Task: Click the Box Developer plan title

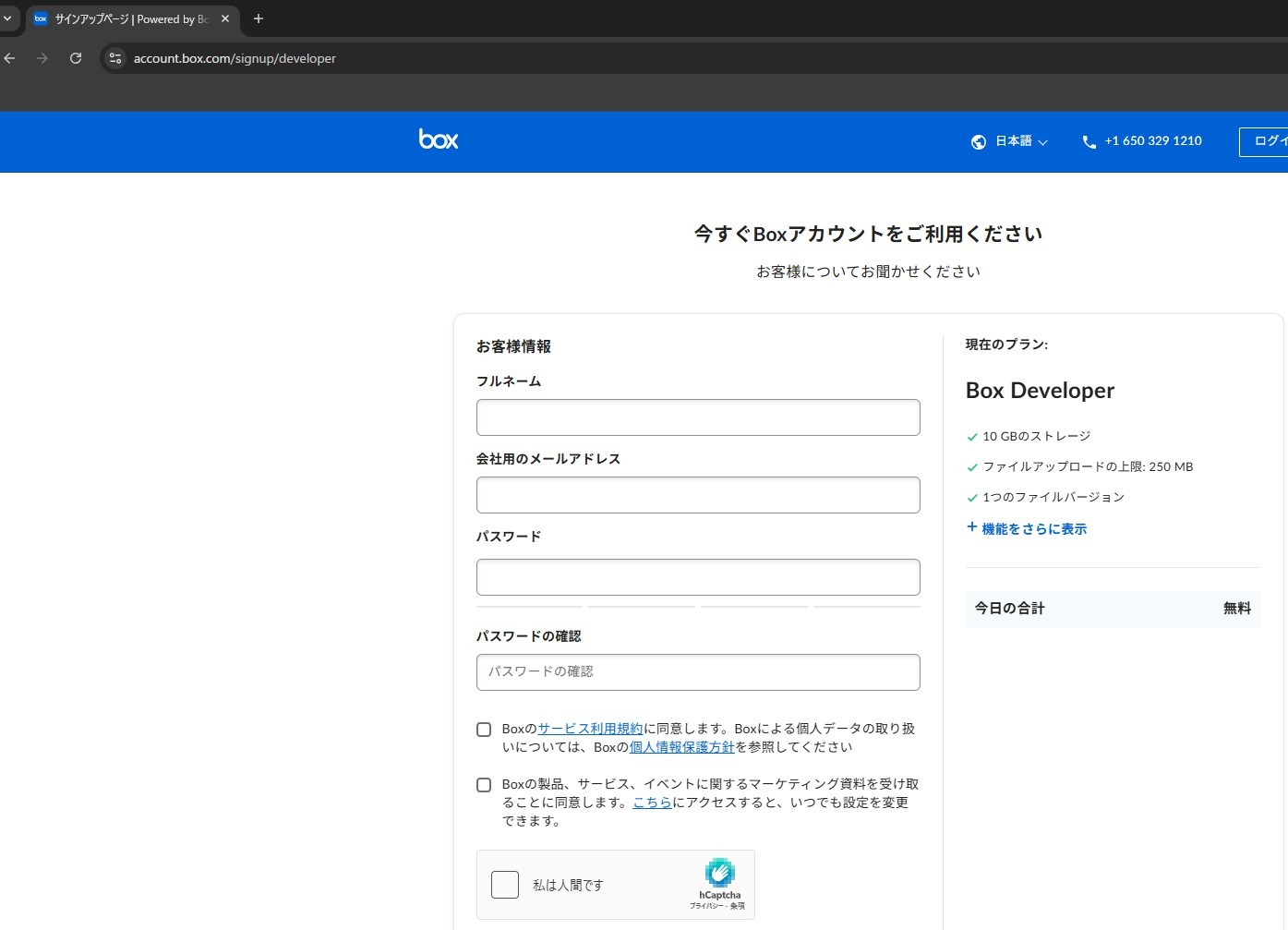Action: [1040, 391]
